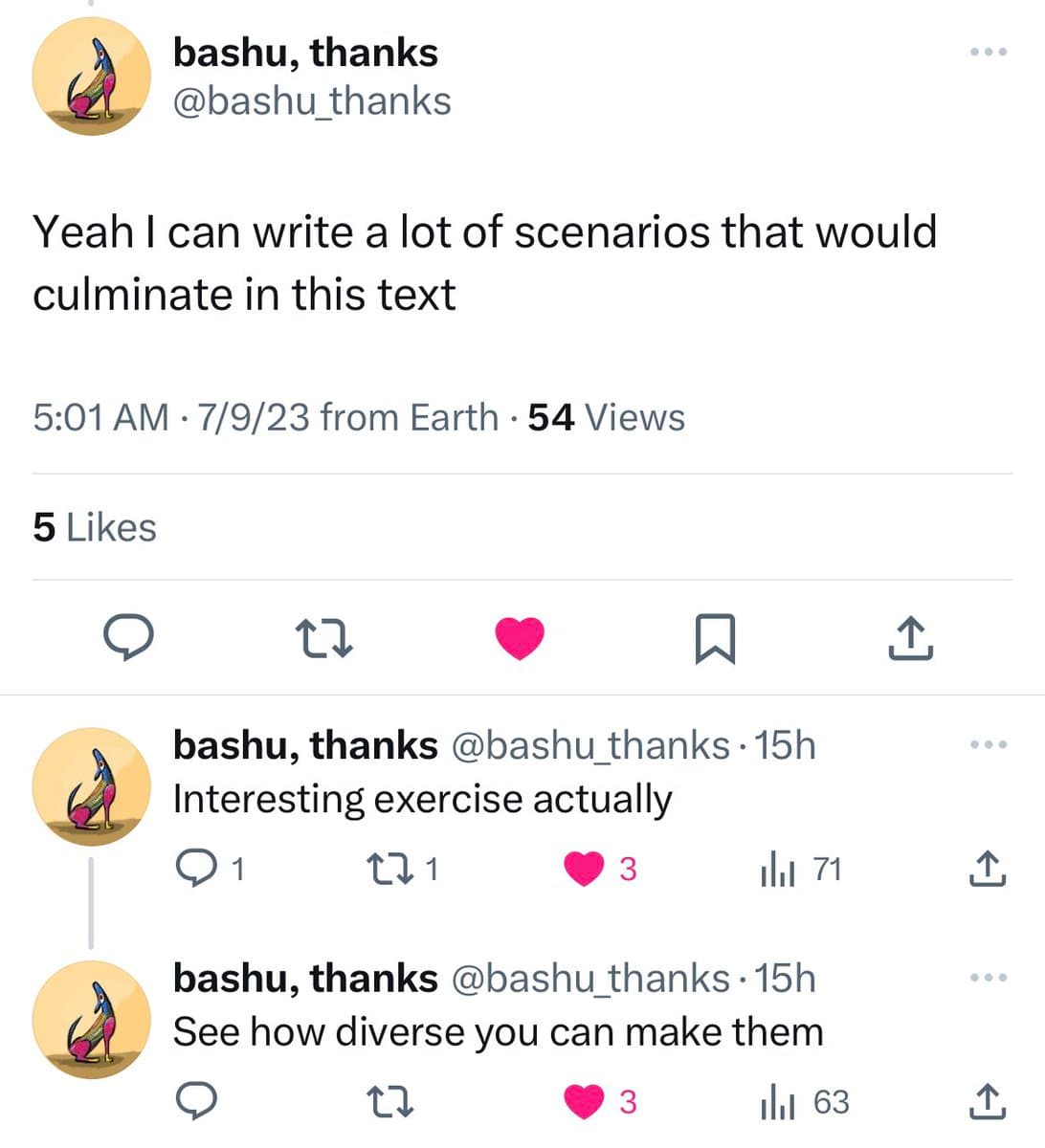Screen dimensions: 1045x1148
Task: Visit the @bashu_thanks profile handle
Action: [311, 99]
